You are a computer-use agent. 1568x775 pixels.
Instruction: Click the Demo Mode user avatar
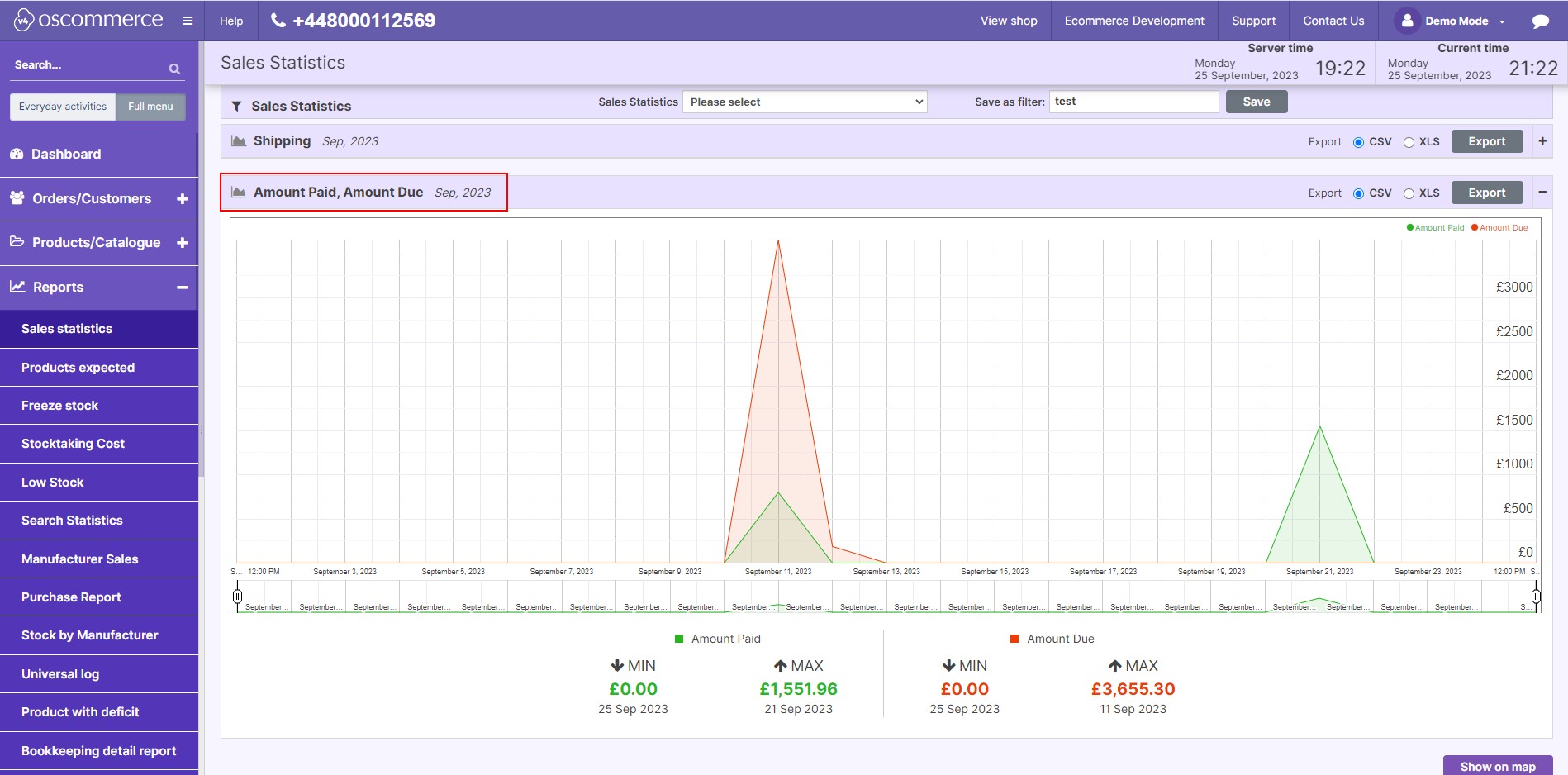click(x=1406, y=21)
